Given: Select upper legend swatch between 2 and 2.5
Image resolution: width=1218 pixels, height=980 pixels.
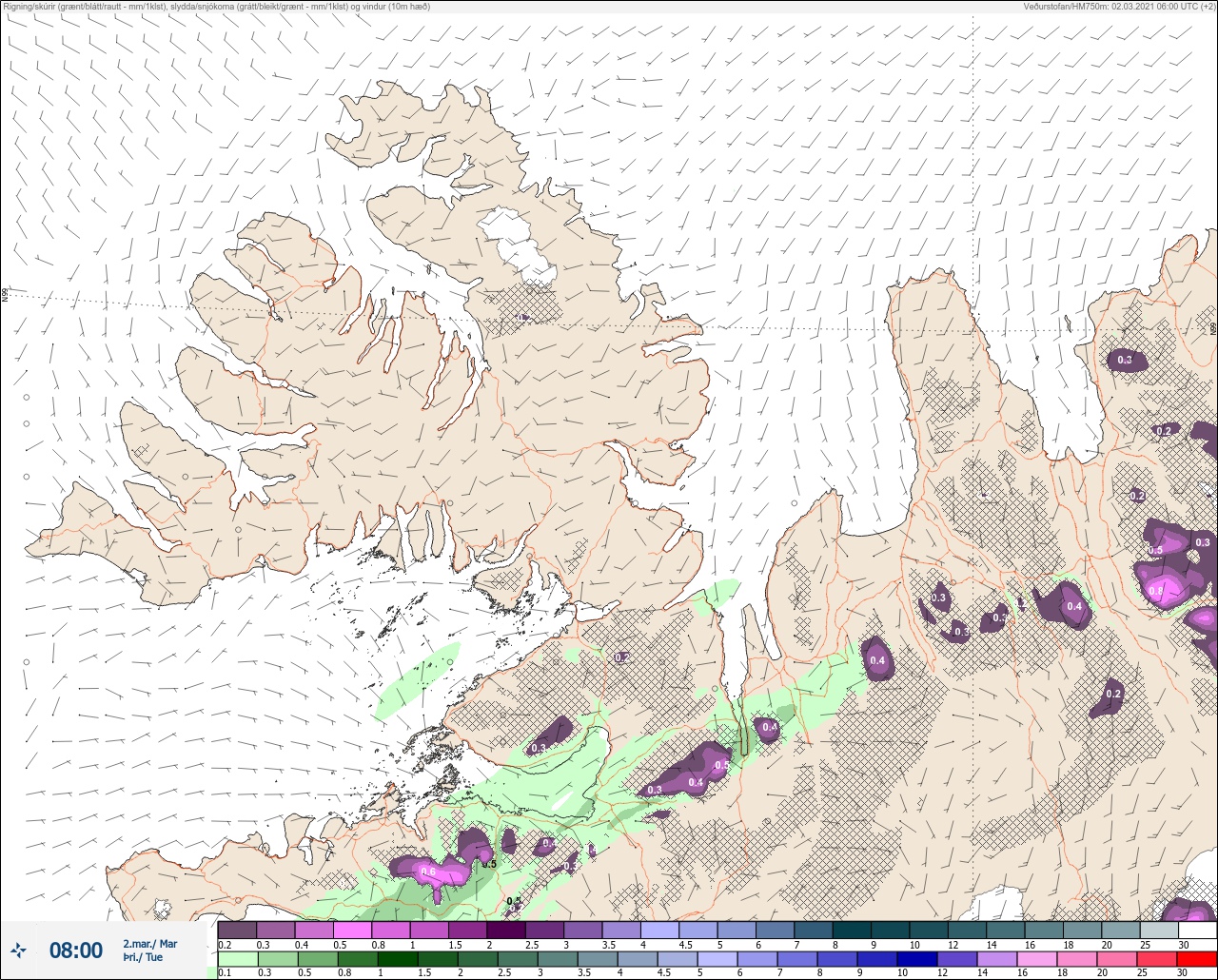Looking at the screenshot, I should tap(505, 930).
